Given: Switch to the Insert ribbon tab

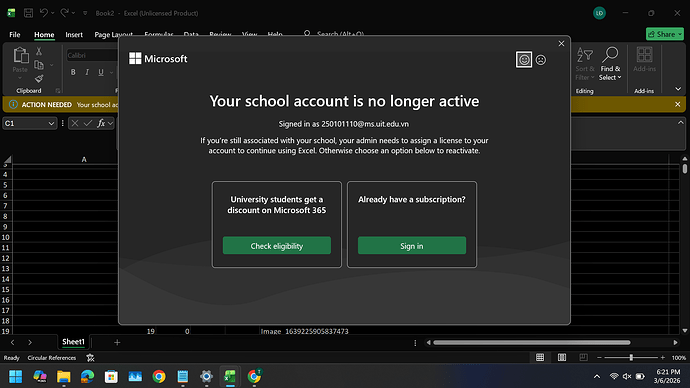Looking at the screenshot, I should pos(74,34).
